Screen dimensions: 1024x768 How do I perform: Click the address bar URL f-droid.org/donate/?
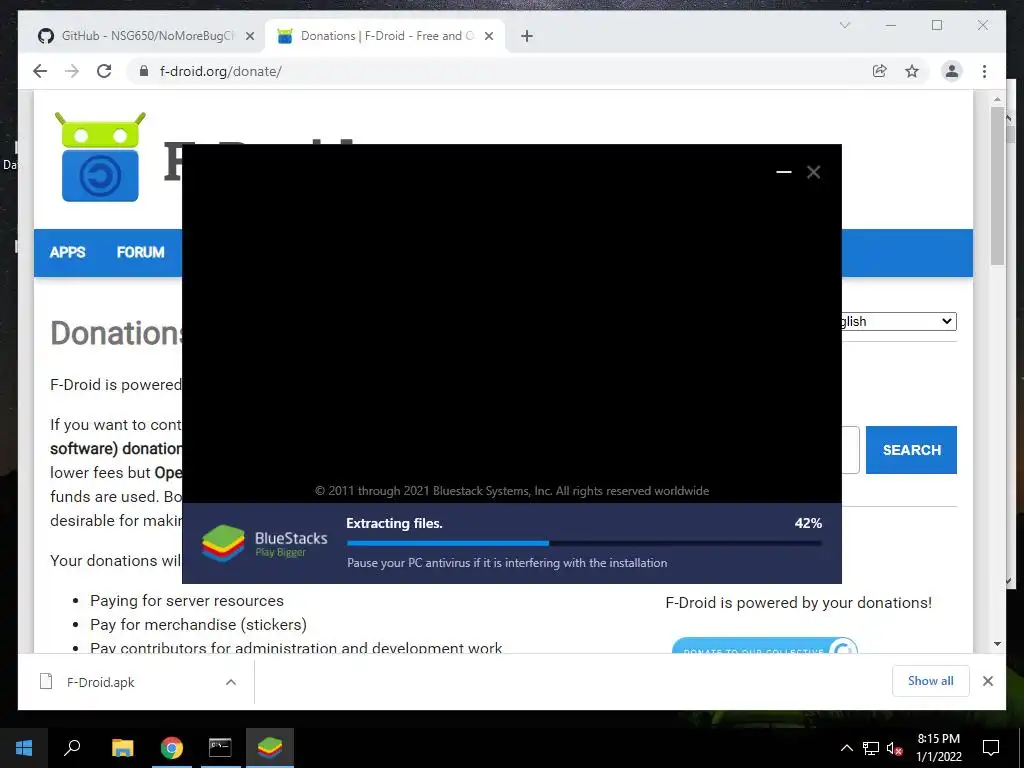pos(220,71)
